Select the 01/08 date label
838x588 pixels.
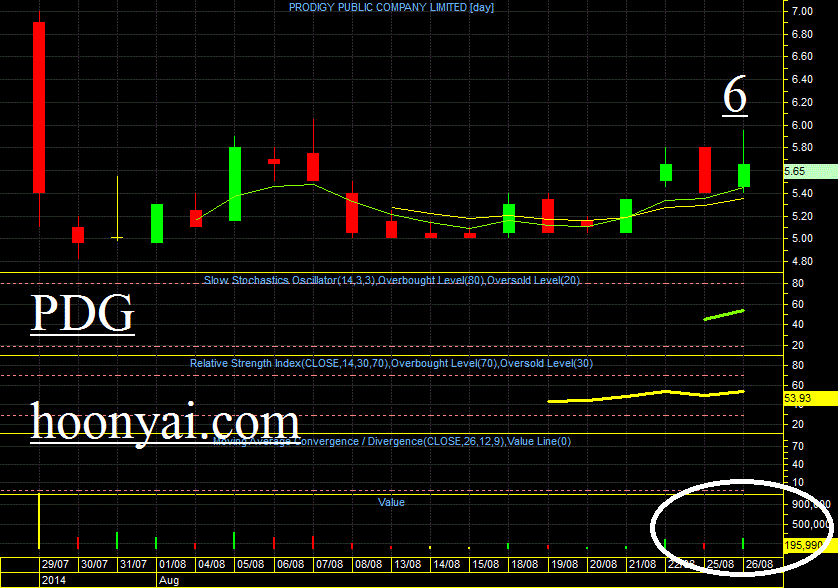pyautogui.click(x=173, y=564)
